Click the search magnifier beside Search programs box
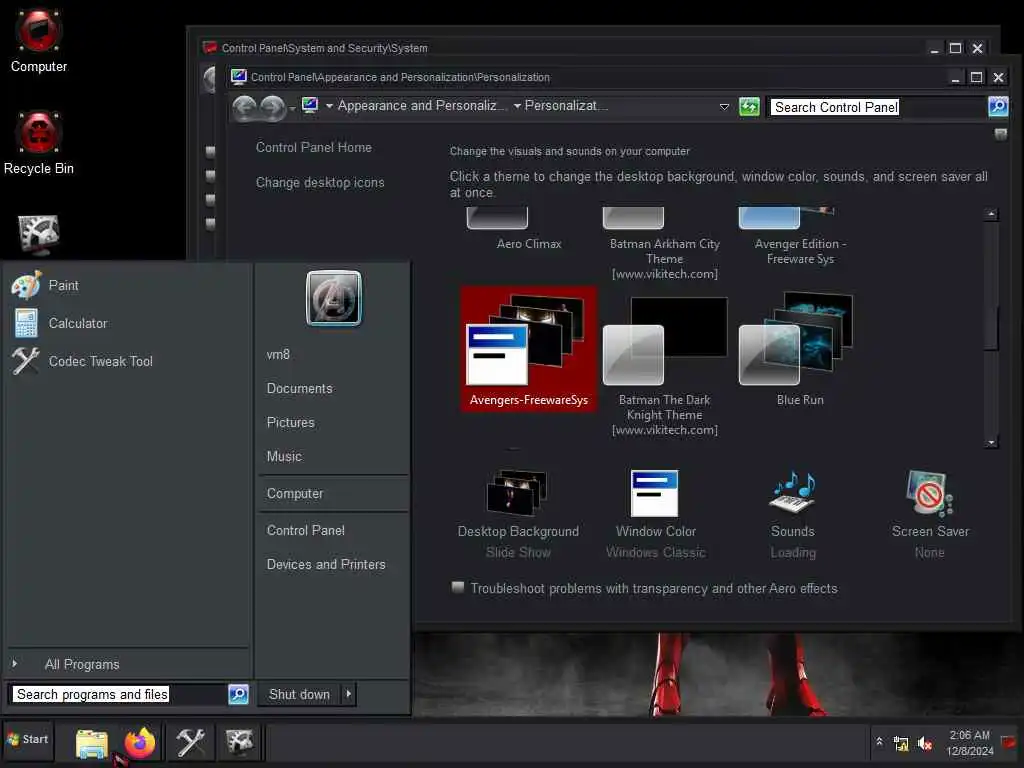The height and width of the screenshot is (768, 1024). point(238,694)
